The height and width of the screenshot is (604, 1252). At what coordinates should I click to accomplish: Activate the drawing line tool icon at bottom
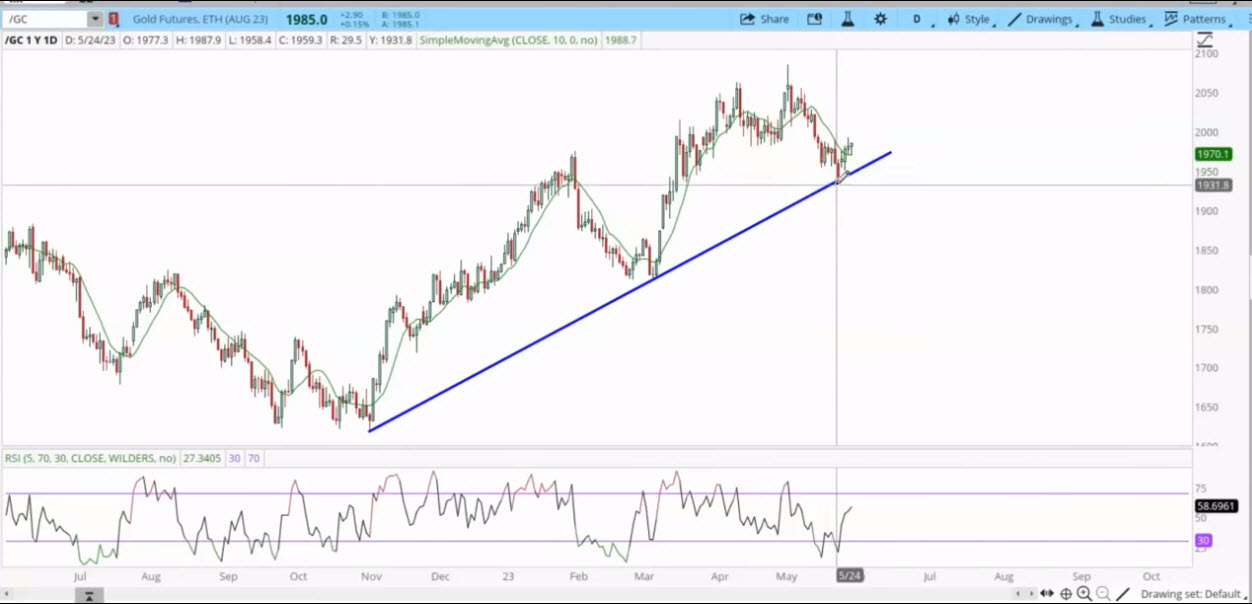(x=1124, y=594)
